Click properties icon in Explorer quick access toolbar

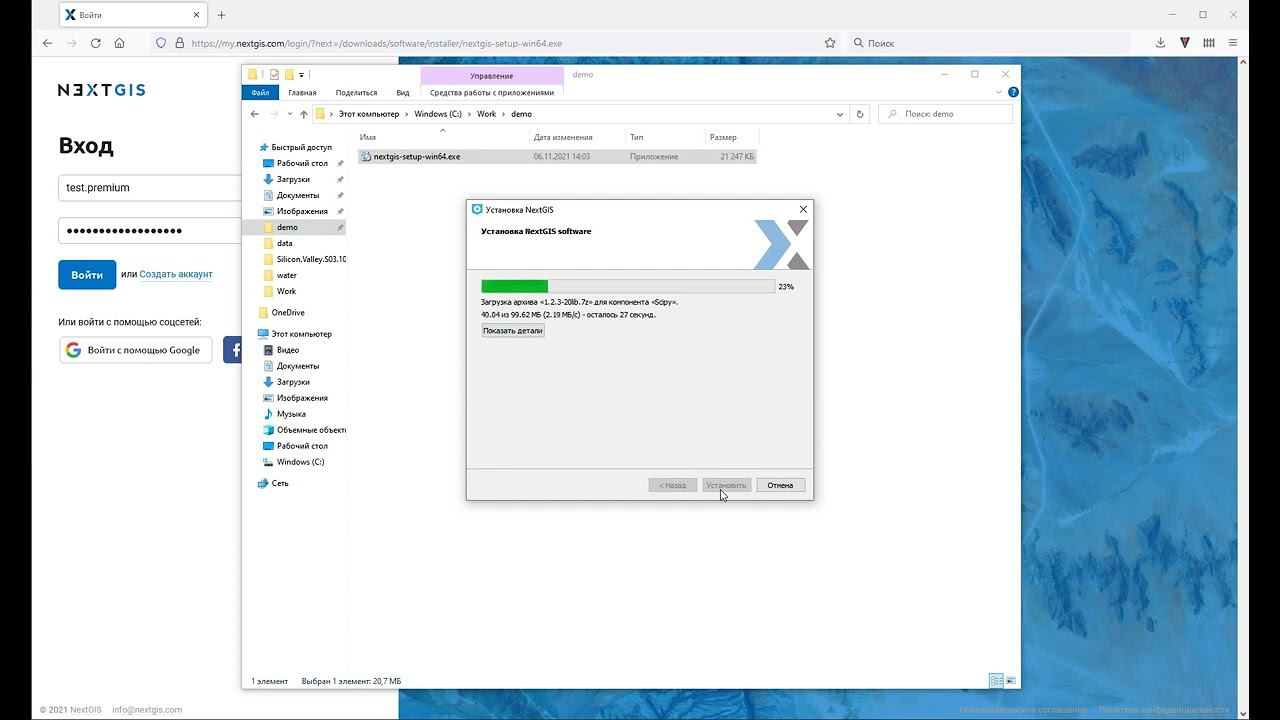point(274,74)
